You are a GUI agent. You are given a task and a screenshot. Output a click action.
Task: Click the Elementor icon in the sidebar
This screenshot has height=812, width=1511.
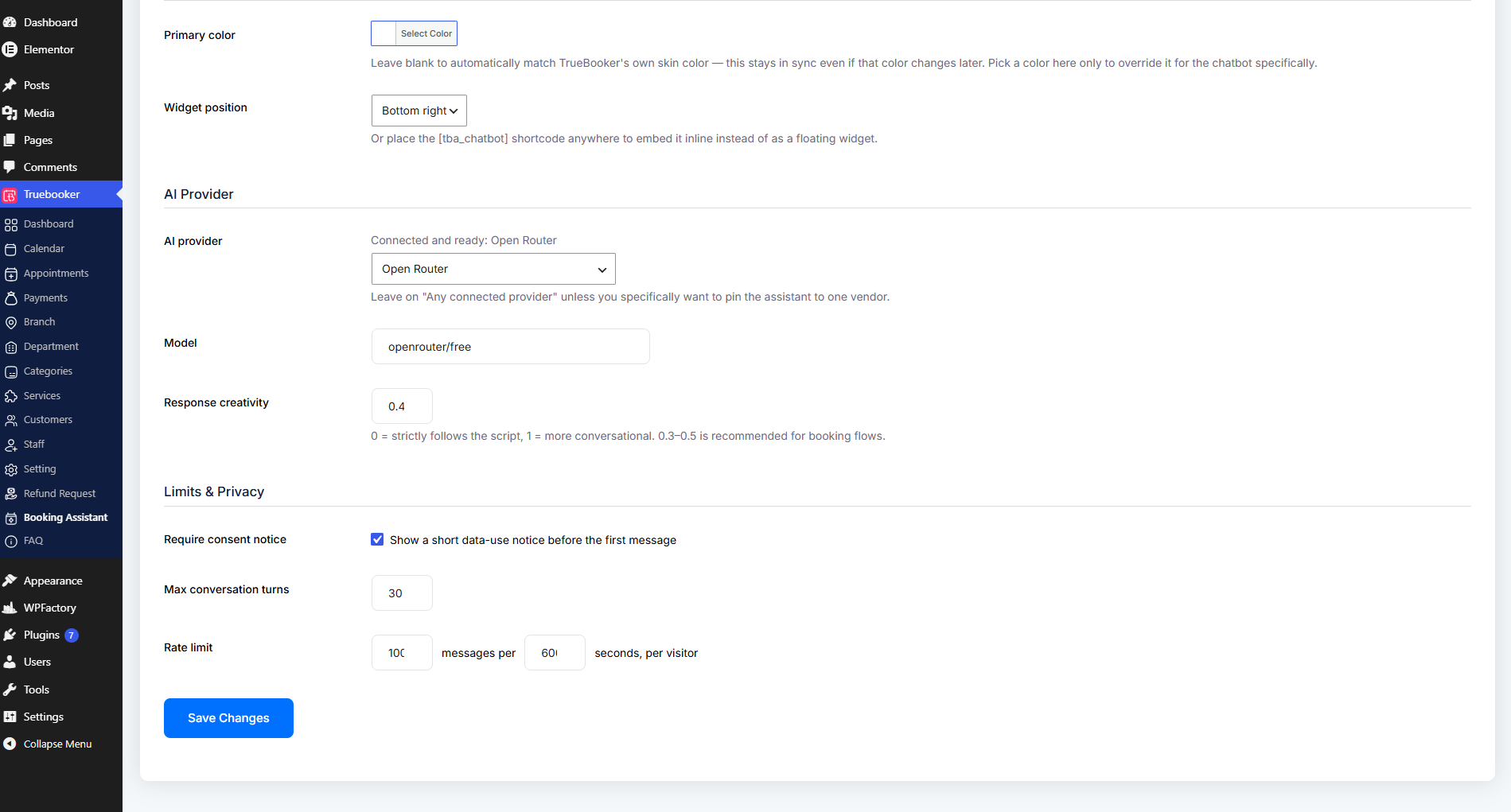[10, 49]
